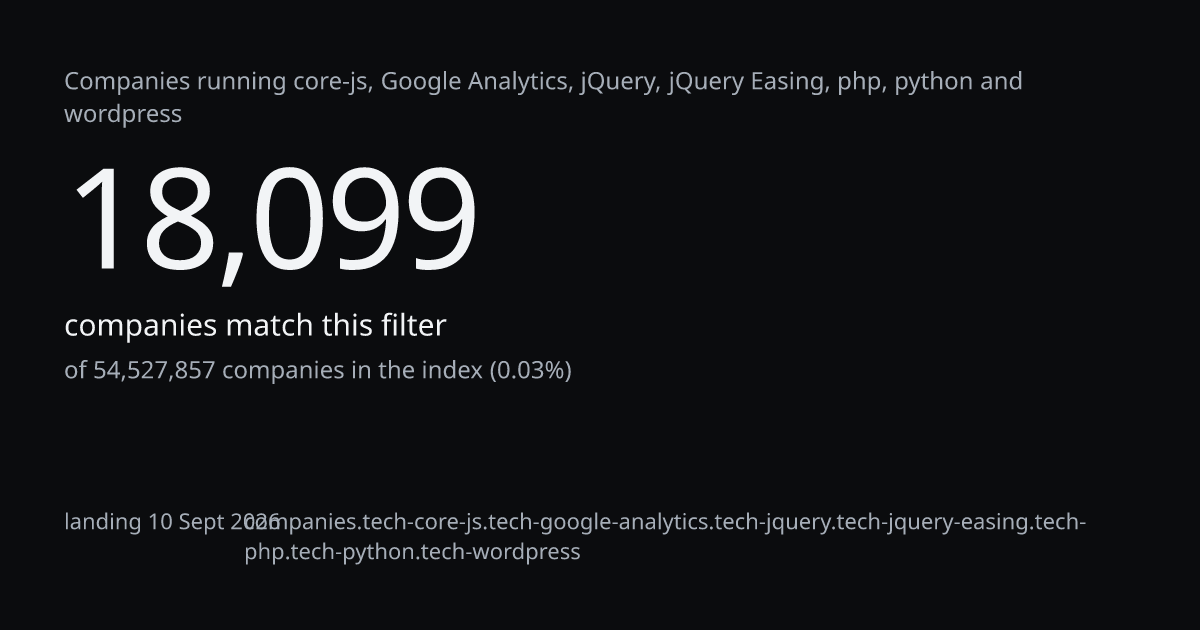Click "wordpress" on the heading's second line
The height and width of the screenshot is (630, 1200).
(x=123, y=115)
